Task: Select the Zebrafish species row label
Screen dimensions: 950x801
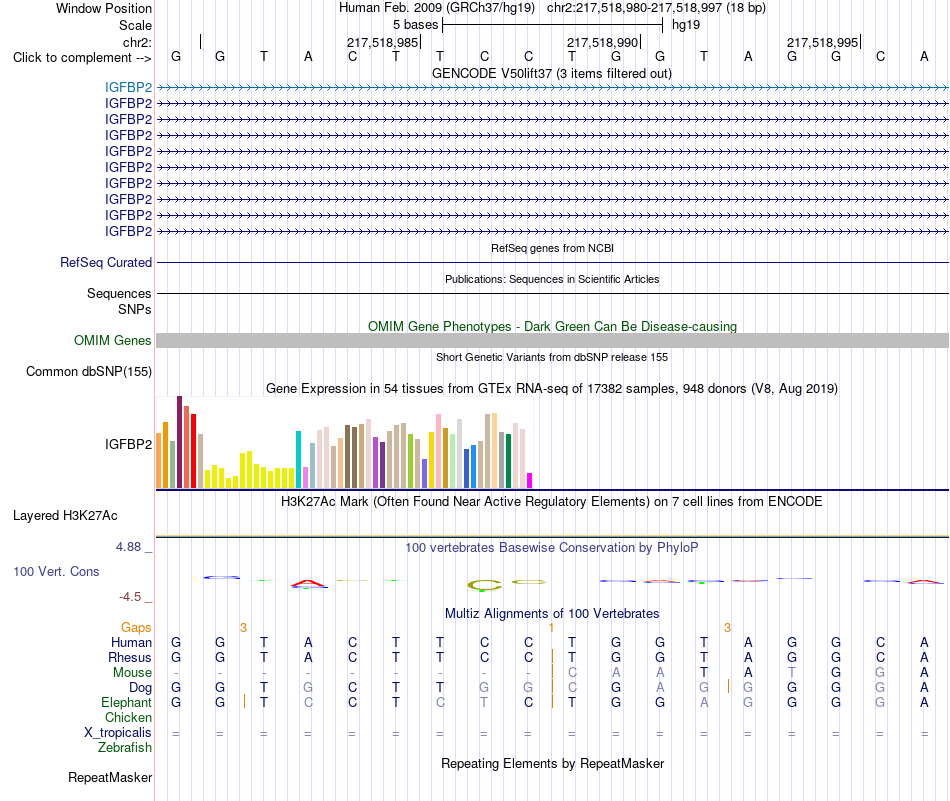Action: pyautogui.click(x=125, y=748)
